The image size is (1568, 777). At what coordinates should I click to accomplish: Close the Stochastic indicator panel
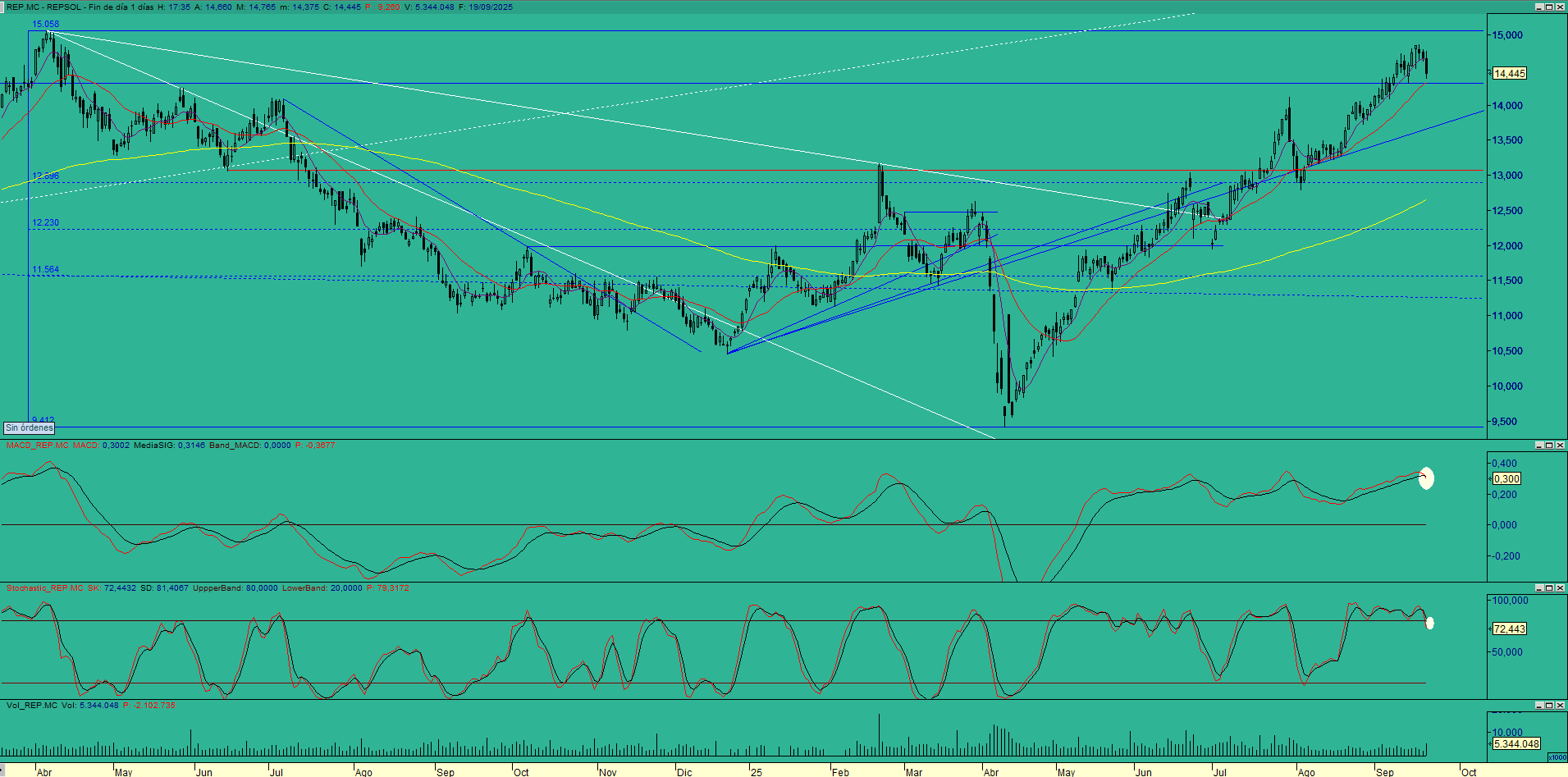1560,587
